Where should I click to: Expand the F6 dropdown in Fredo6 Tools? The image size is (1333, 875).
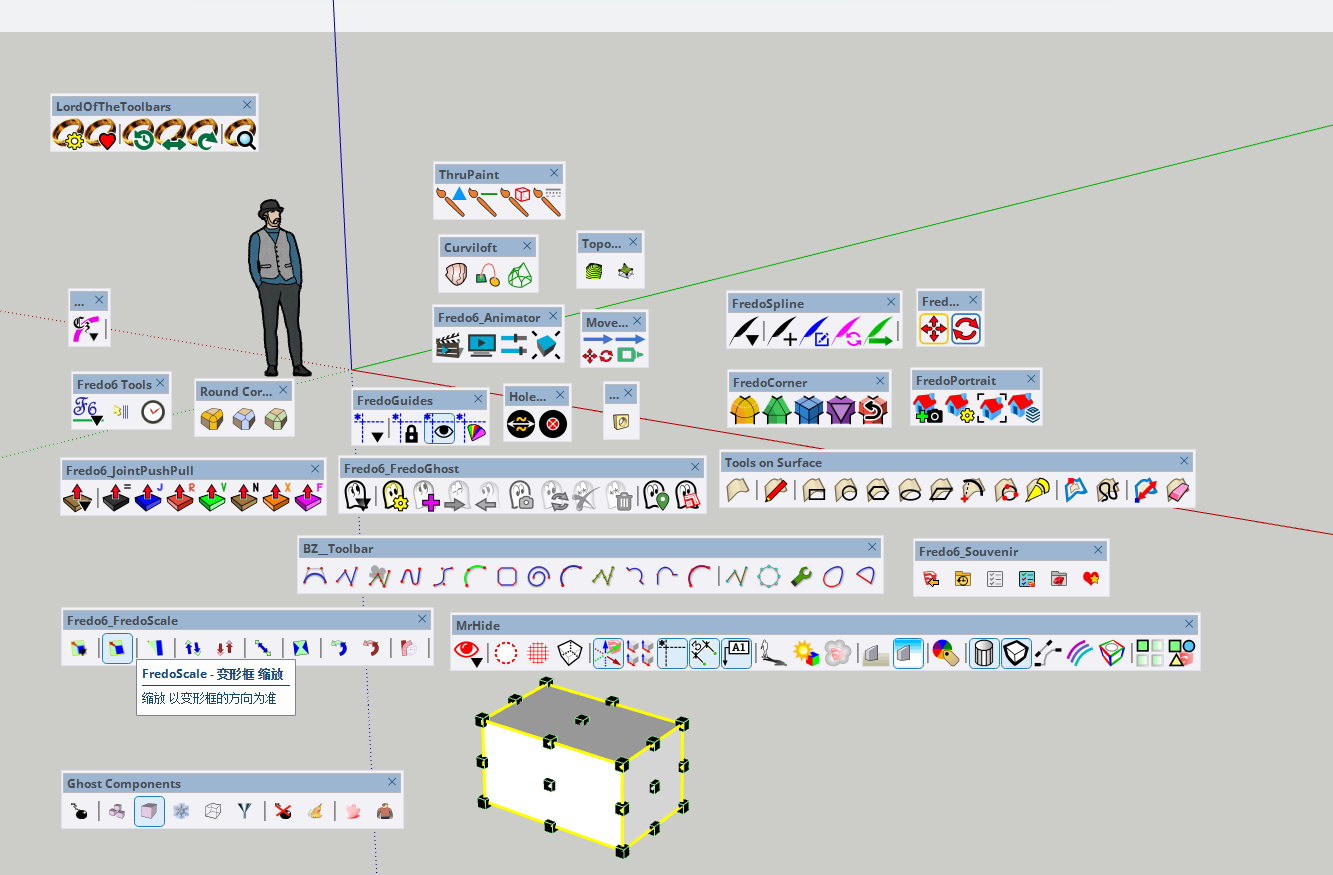pyautogui.click(x=88, y=412)
